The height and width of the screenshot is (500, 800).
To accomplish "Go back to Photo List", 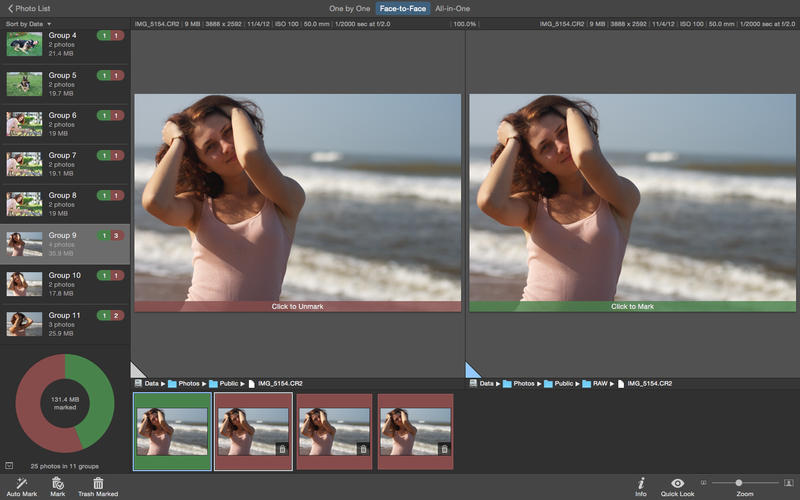I will tap(29, 8).
